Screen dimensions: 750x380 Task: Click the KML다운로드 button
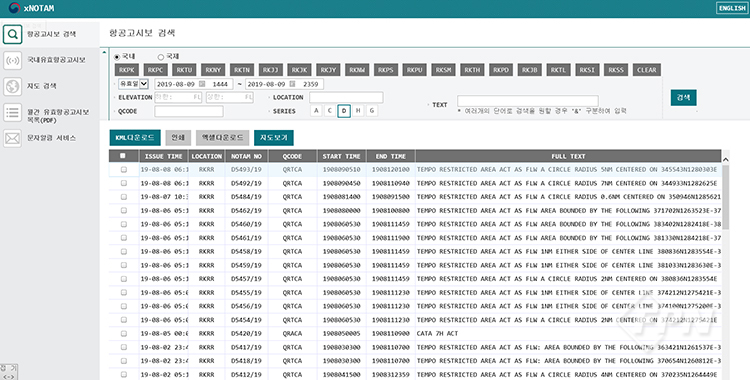pos(135,138)
